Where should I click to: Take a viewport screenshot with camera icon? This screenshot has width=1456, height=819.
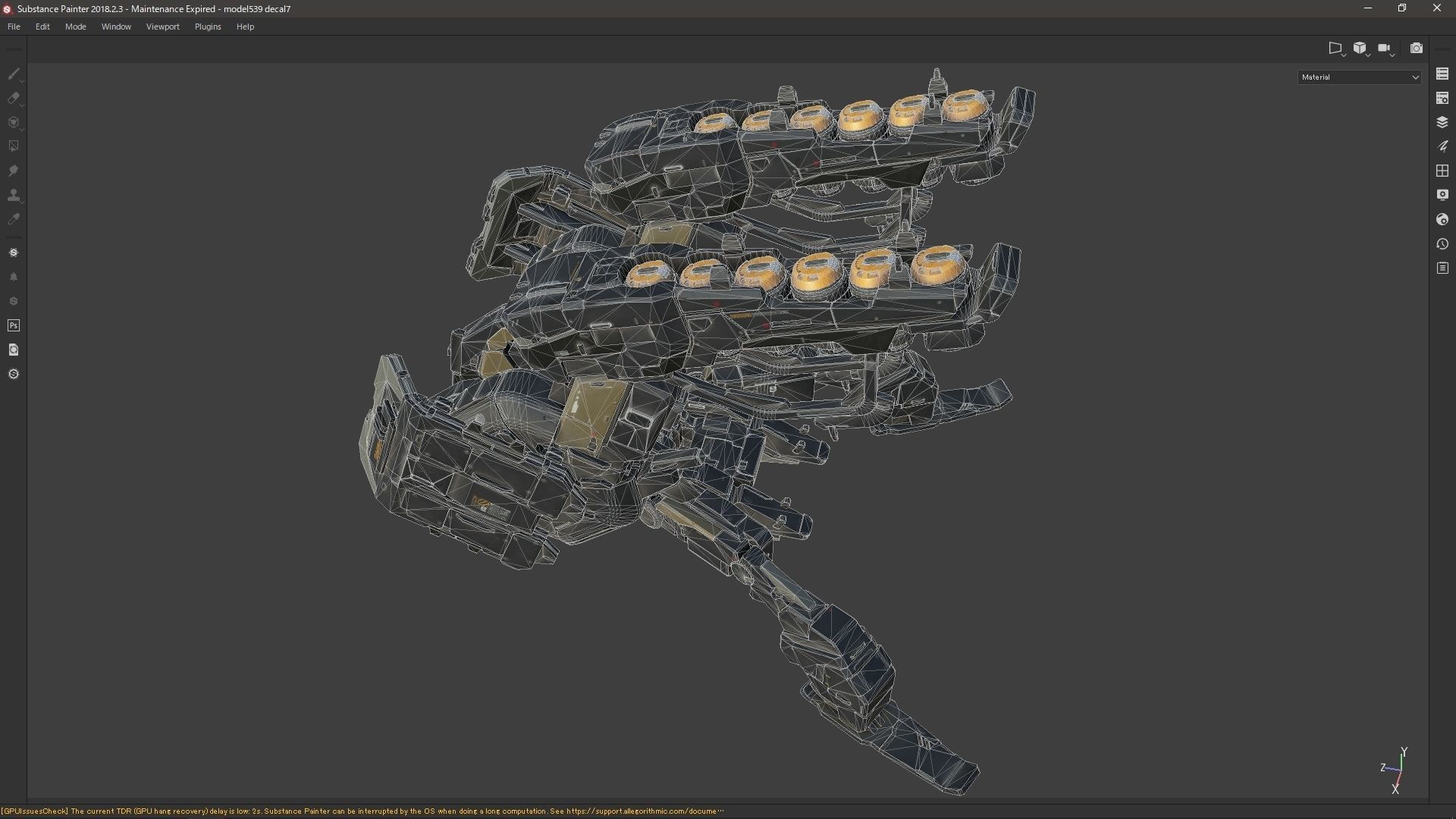pos(1416,48)
